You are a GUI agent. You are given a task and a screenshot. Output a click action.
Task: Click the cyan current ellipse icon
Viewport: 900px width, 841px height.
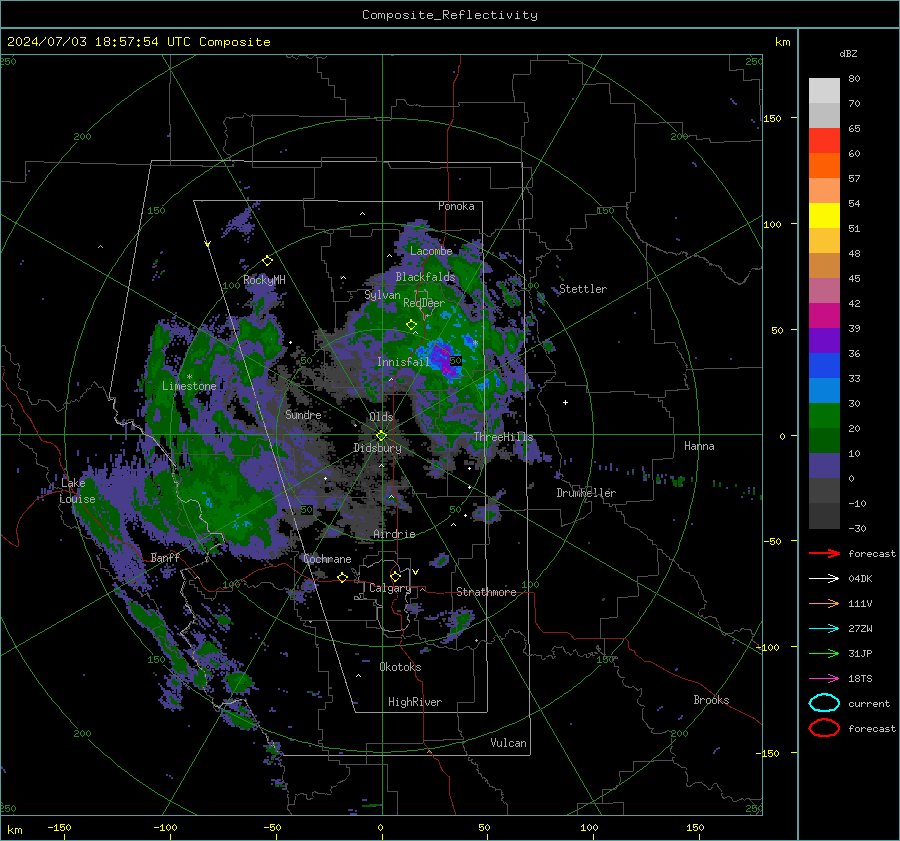point(824,703)
